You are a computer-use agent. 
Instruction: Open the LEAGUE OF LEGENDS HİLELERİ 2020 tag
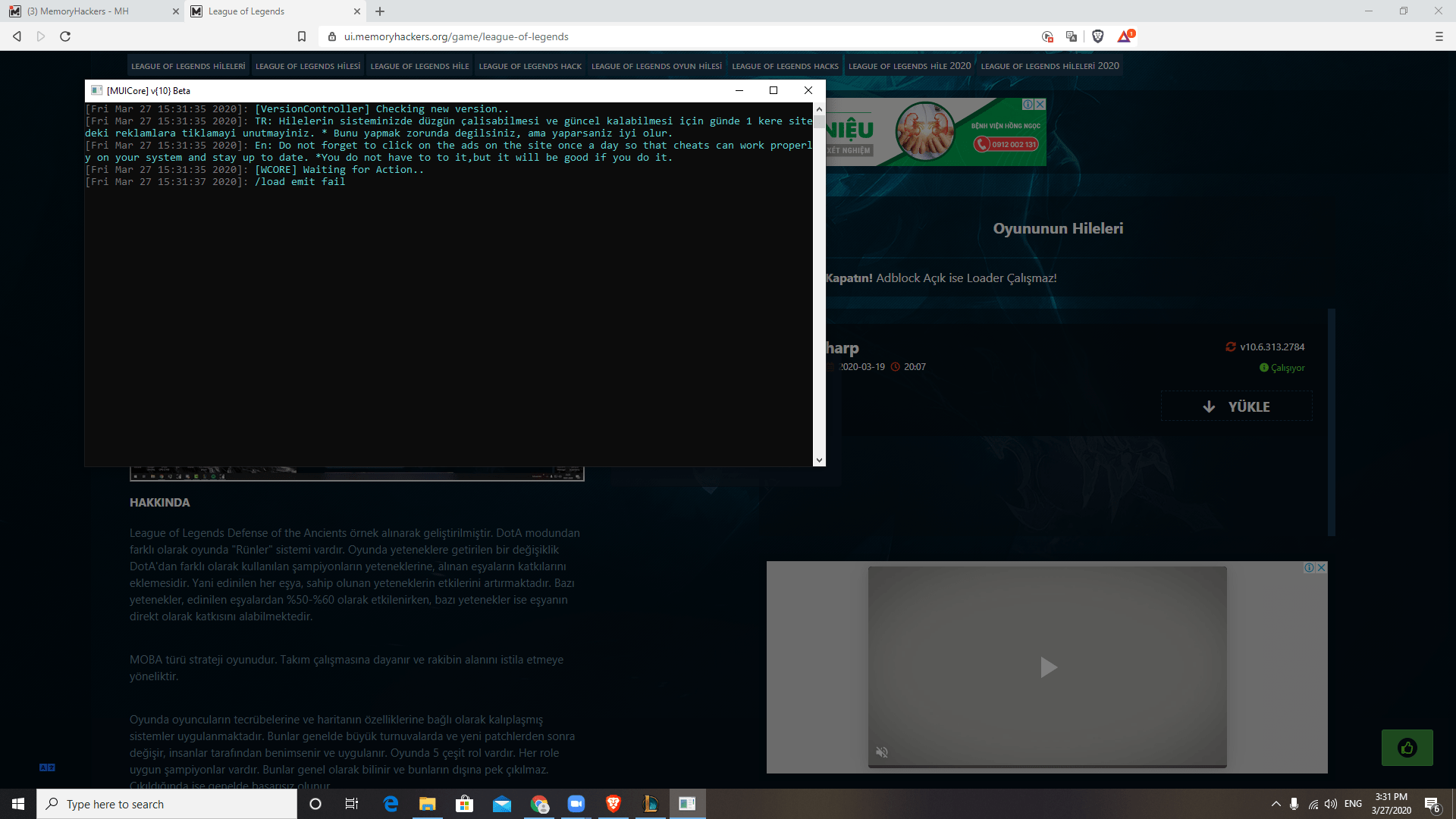click(x=1050, y=66)
